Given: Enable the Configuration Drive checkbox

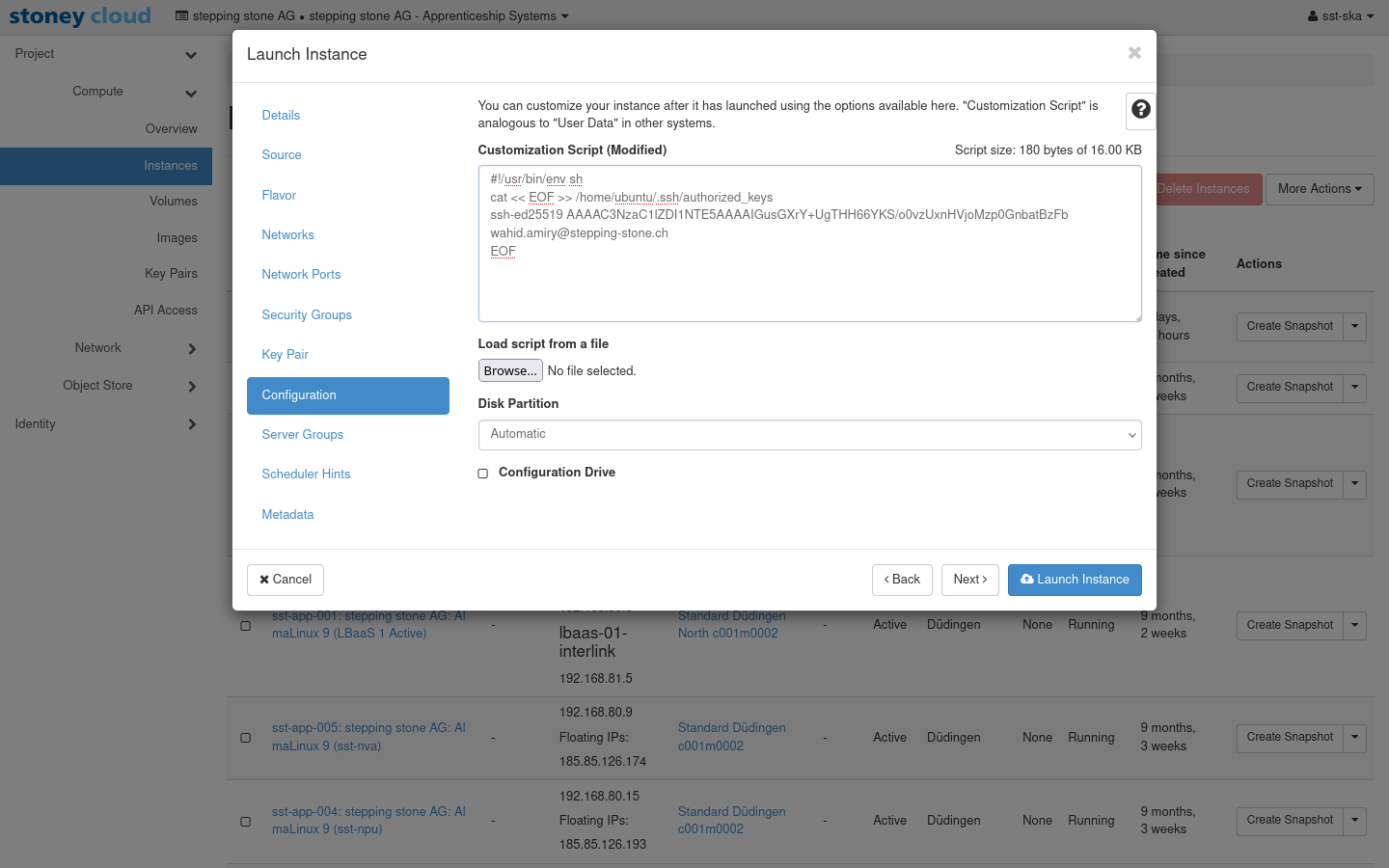Looking at the screenshot, I should point(483,474).
